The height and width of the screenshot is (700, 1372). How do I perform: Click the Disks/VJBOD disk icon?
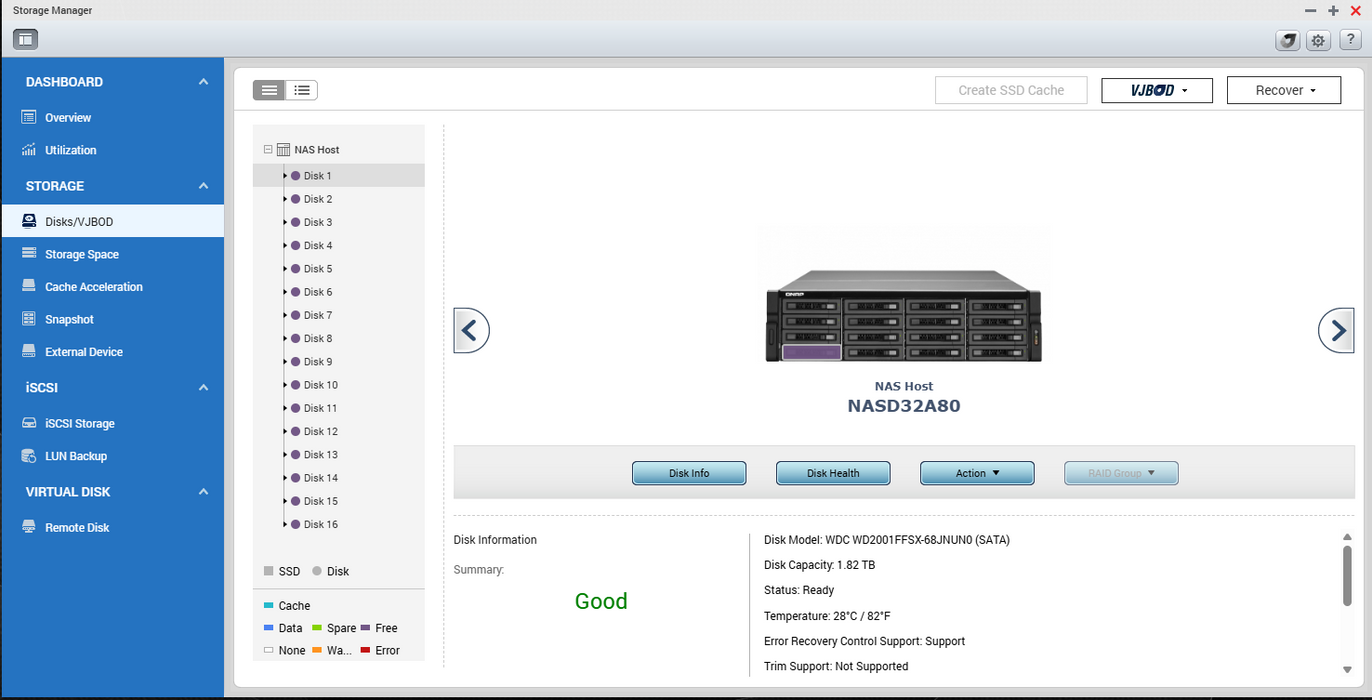[29, 221]
